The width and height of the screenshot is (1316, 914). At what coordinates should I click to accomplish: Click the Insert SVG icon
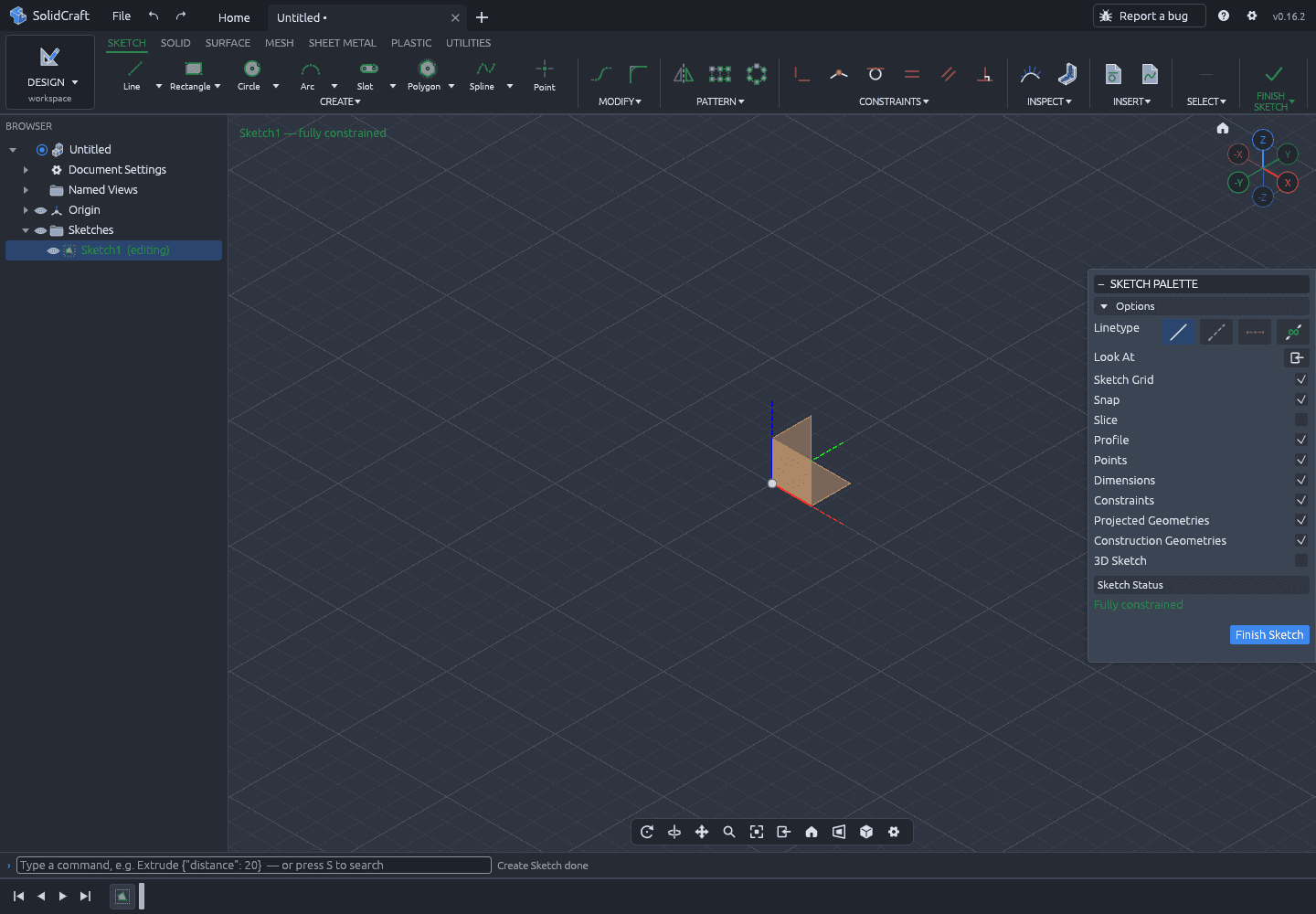[1150, 74]
